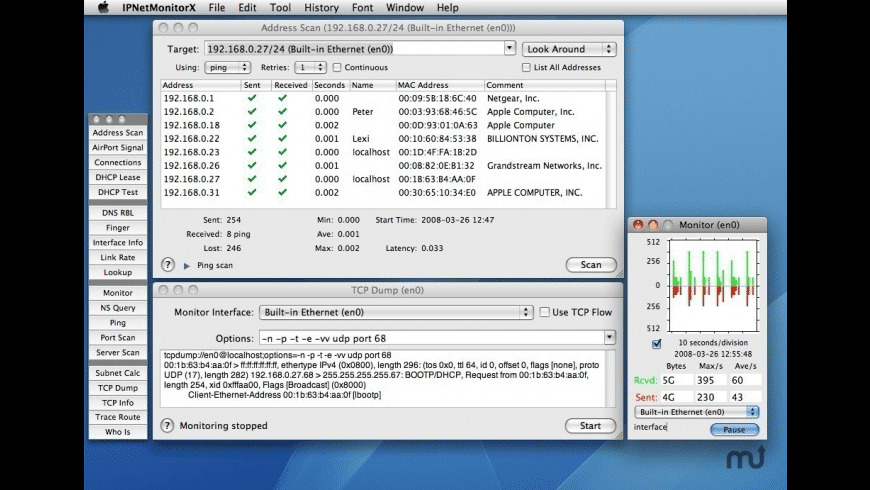This screenshot has width=870, height=490.
Task: Open the Port Scan tool
Action: (118, 337)
